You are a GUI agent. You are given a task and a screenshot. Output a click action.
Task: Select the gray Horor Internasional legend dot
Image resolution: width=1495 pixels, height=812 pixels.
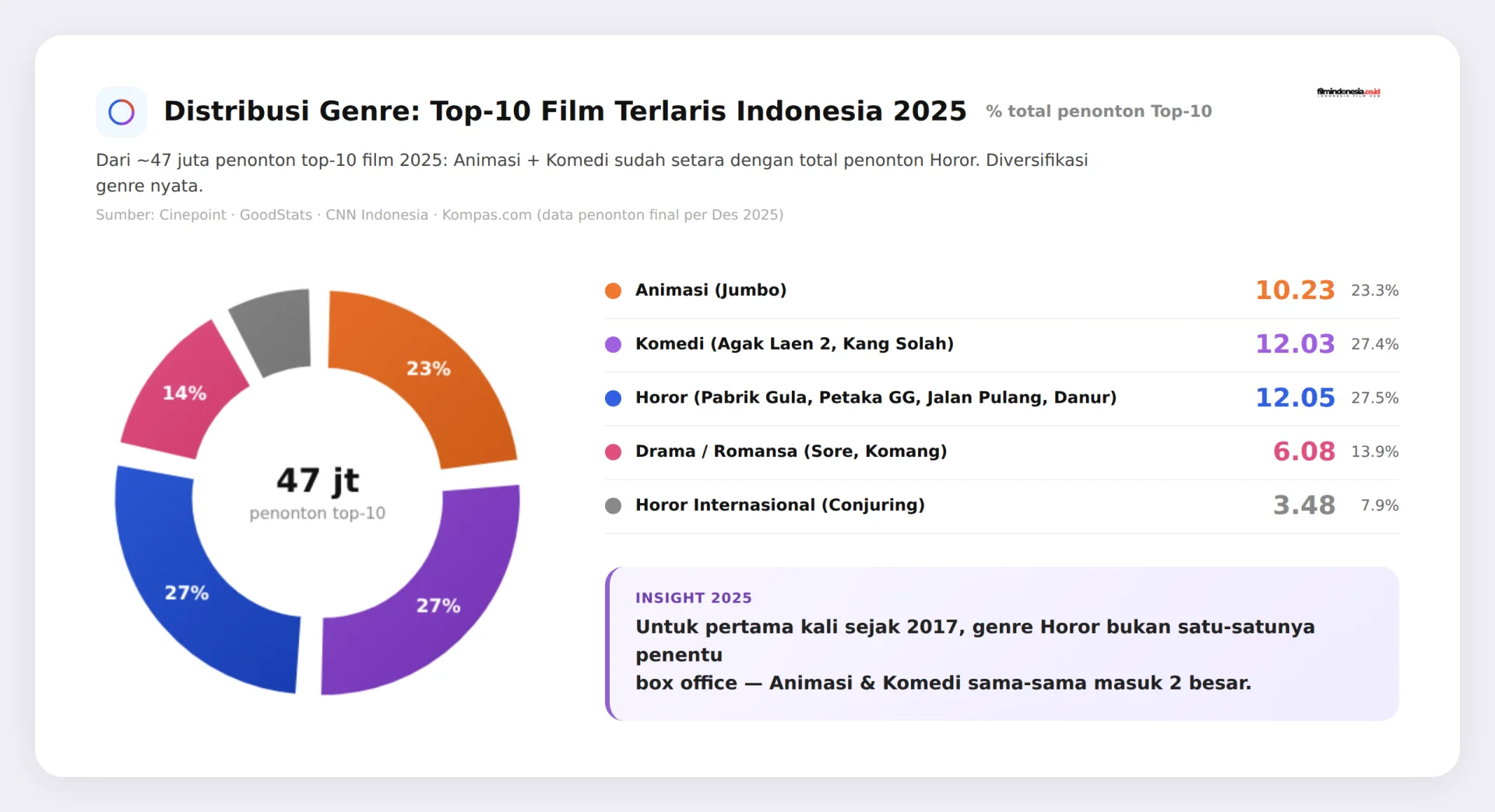point(614,505)
